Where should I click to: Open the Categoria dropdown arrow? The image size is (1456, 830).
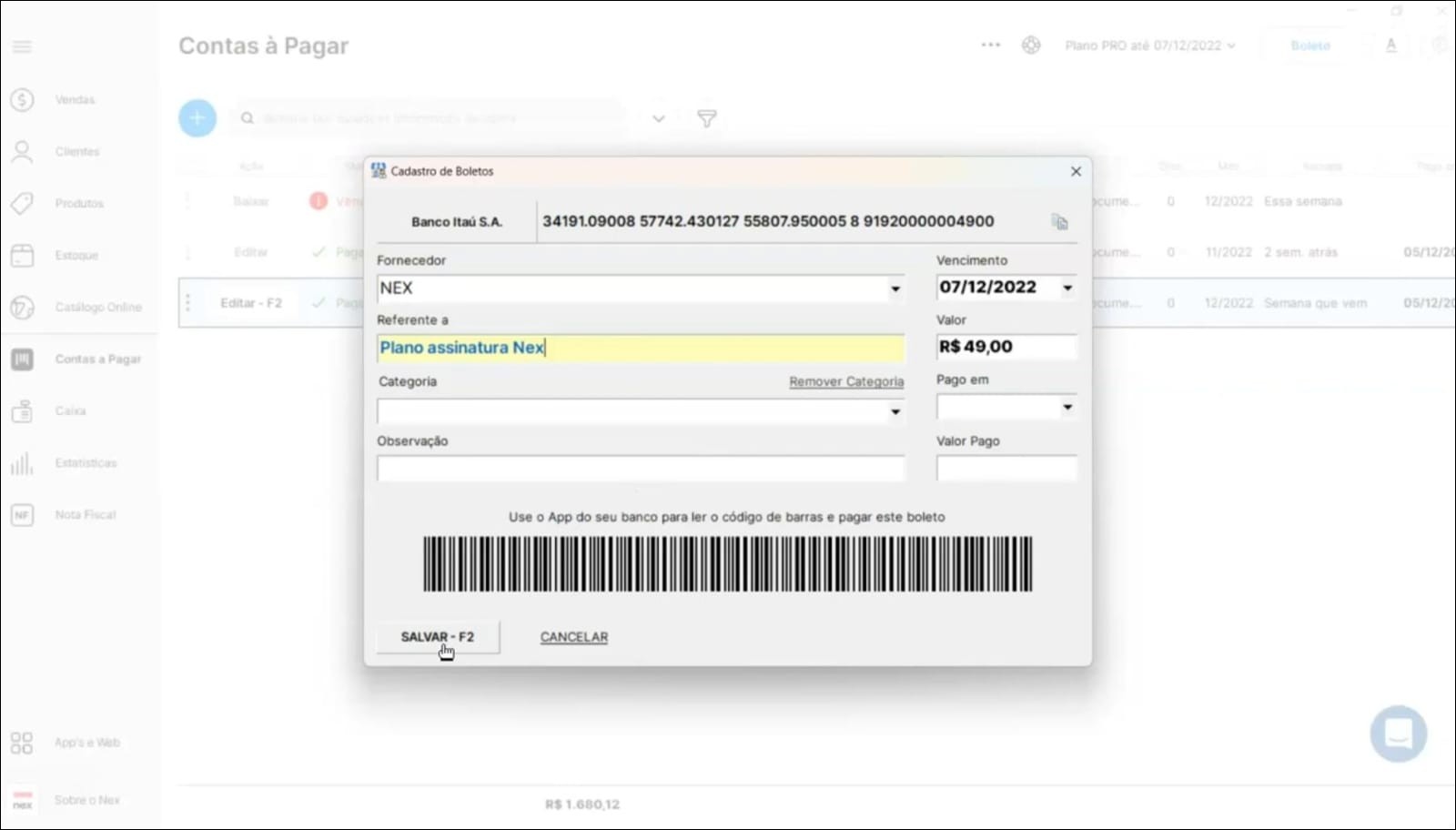click(x=895, y=412)
